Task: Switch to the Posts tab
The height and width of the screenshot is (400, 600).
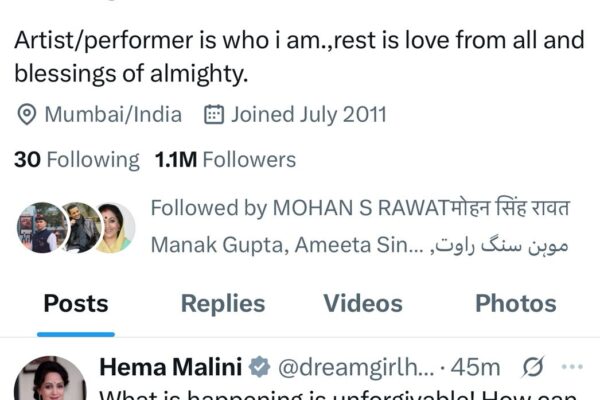Action: tap(75, 304)
